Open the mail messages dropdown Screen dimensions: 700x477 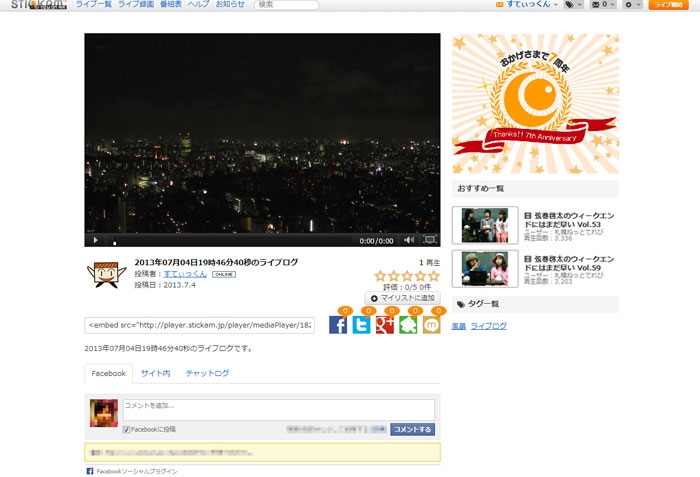[603, 4]
